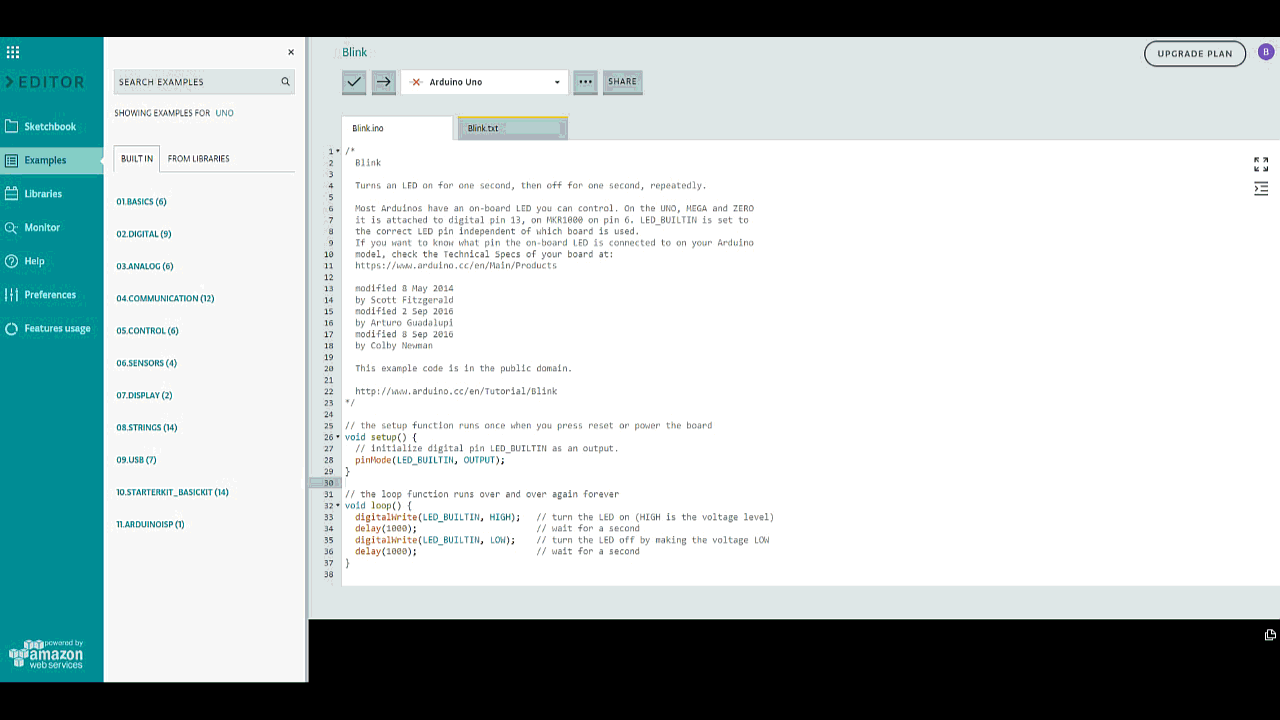The width and height of the screenshot is (1280, 720).
Task: Switch to the From Libraries tab
Action: [x=198, y=158]
